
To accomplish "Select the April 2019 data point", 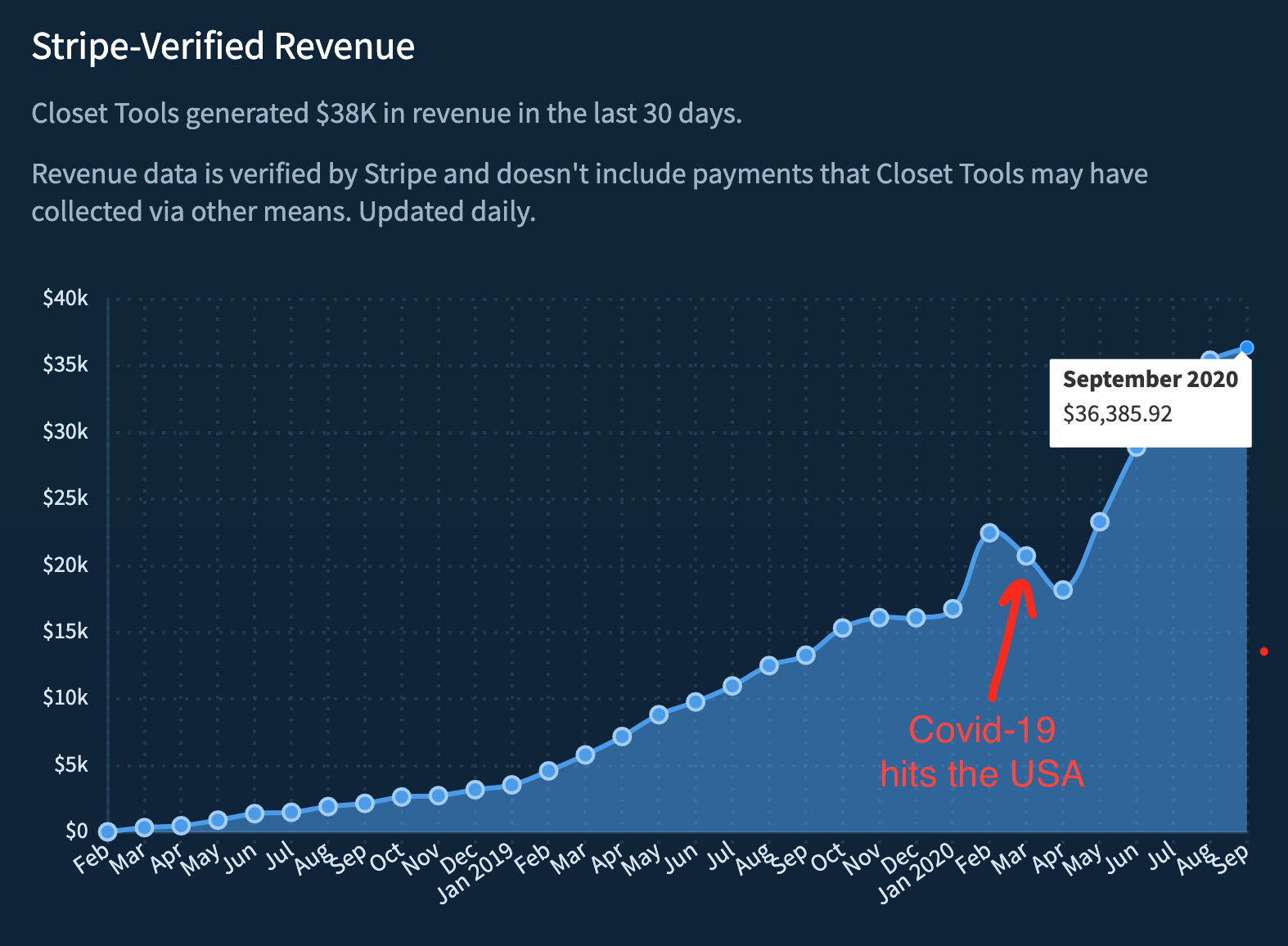I will pos(622,737).
